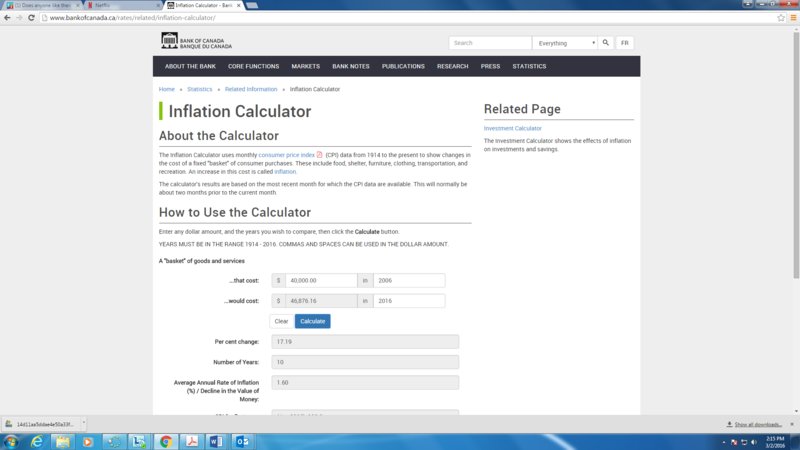Switch to Google Chrome in the taskbar
The image size is (800, 450).
coord(165,441)
